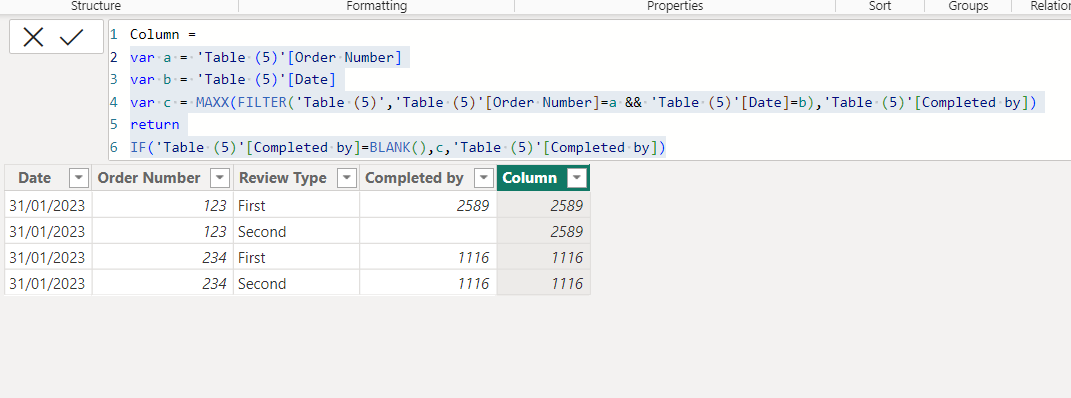Open the Groups ribbon group

pyautogui.click(x=968, y=6)
